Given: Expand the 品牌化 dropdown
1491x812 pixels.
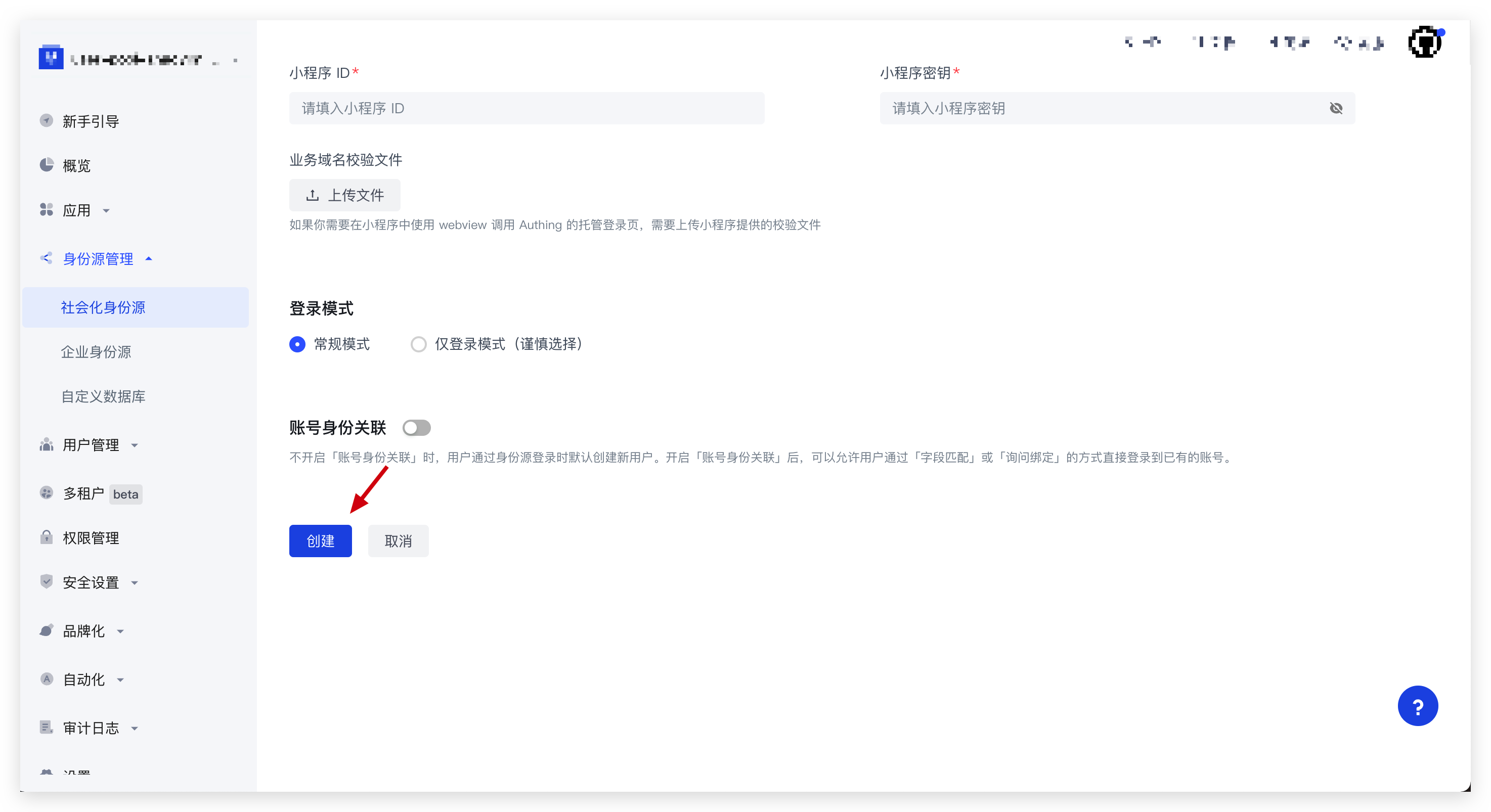Looking at the screenshot, I should 120,631.
